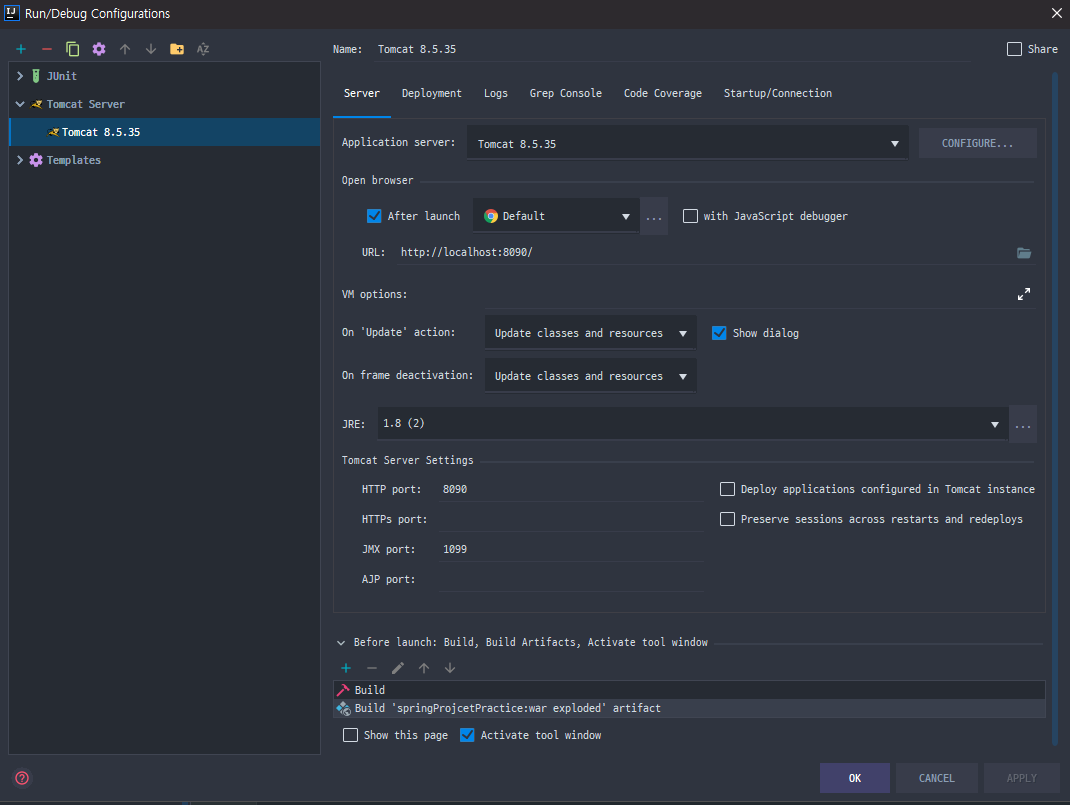Enable Preserve sessions across restarts and redeploys
1070x805 pixels.
click(x=727, y=519)
